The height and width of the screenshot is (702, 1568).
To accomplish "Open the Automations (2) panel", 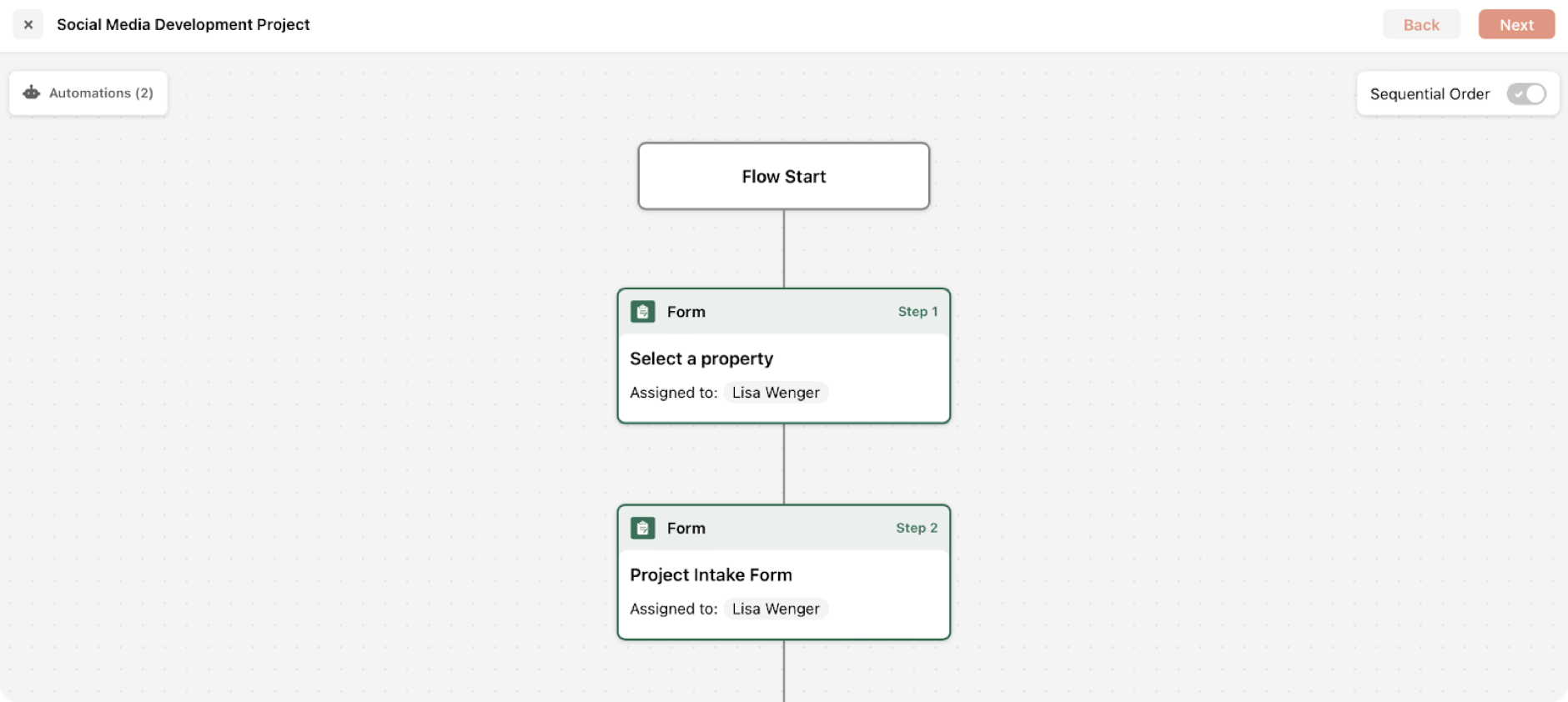I will (x=88, y=93).
